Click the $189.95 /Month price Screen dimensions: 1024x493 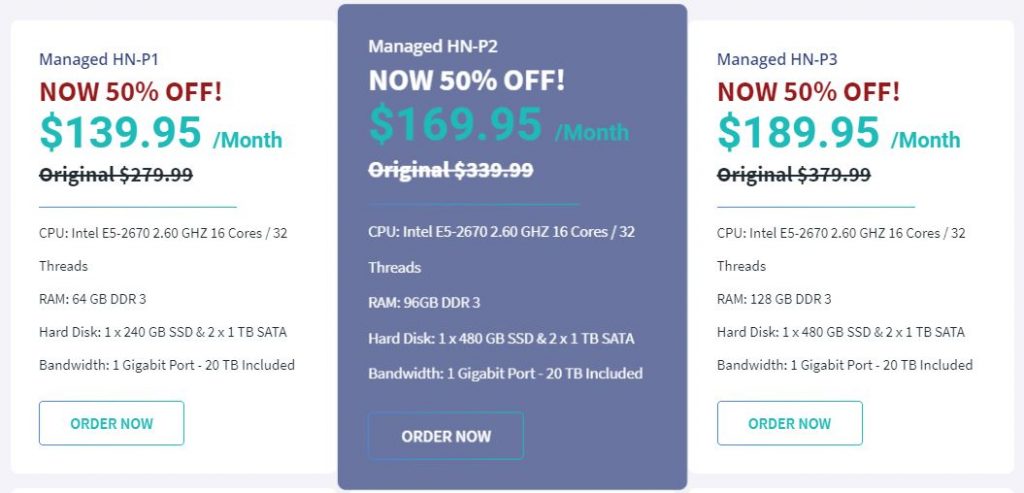838,133
